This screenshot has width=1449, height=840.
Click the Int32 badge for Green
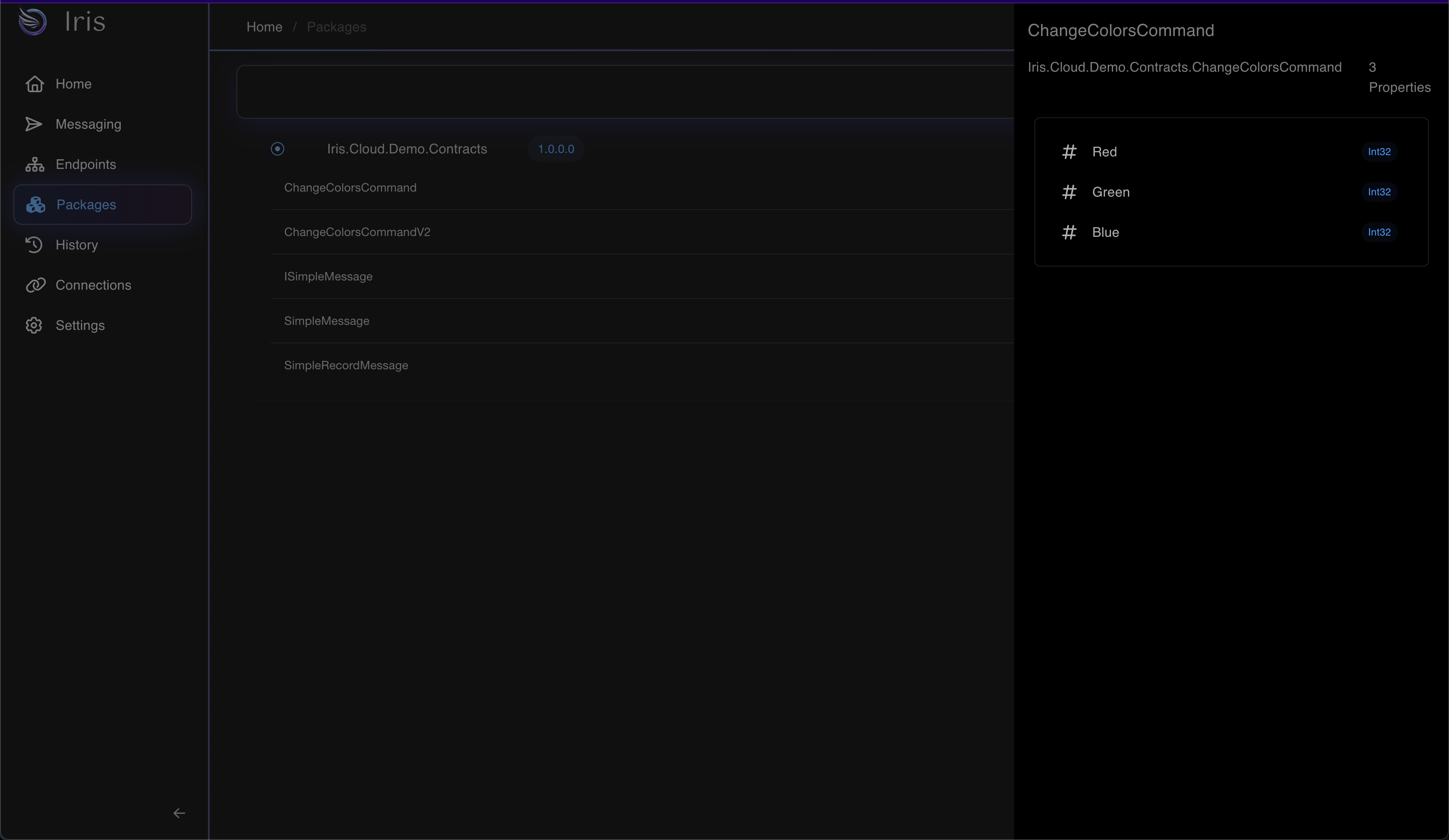[1379, 192]
